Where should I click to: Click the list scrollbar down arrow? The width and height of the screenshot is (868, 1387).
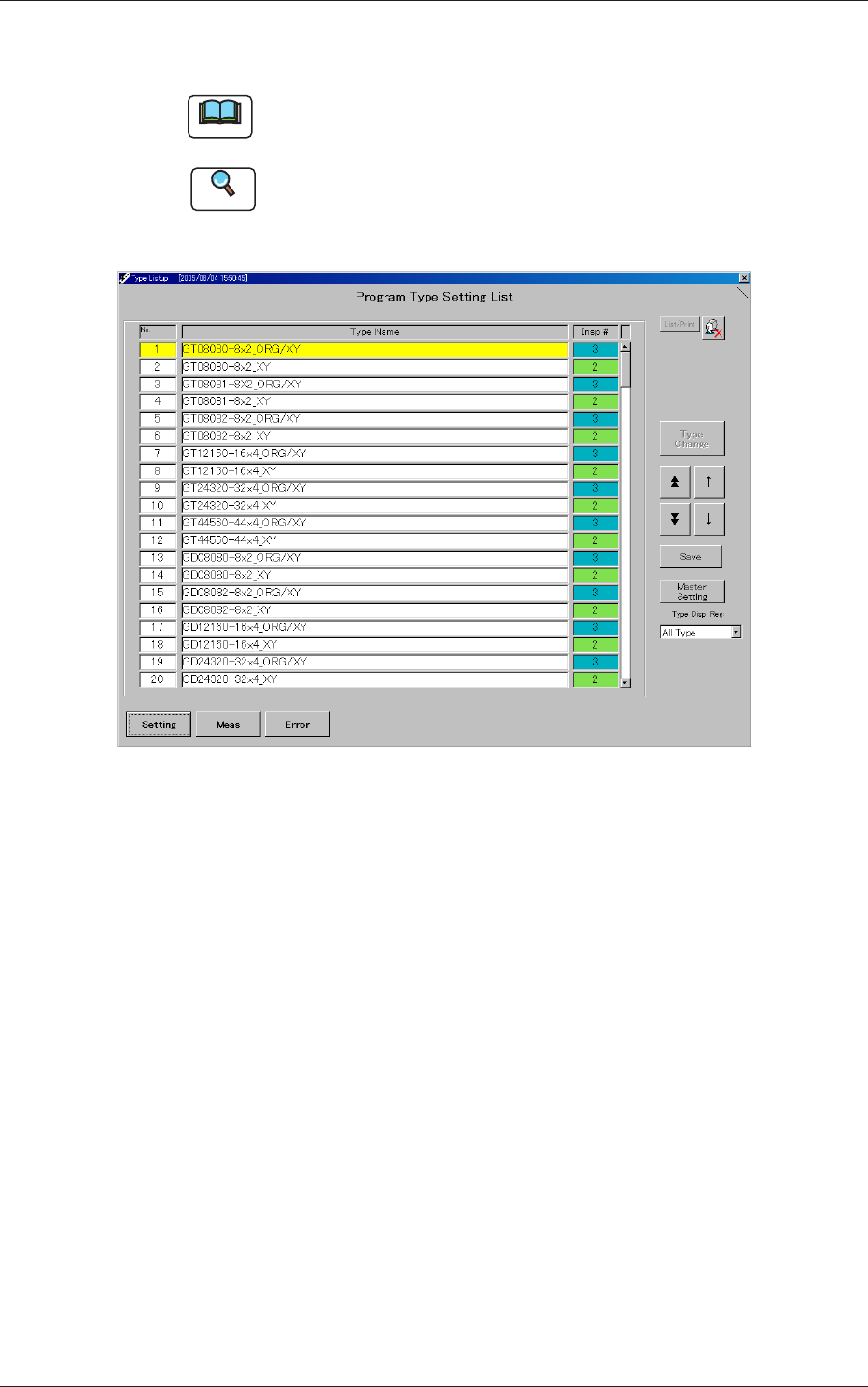[x=625, y=682]
